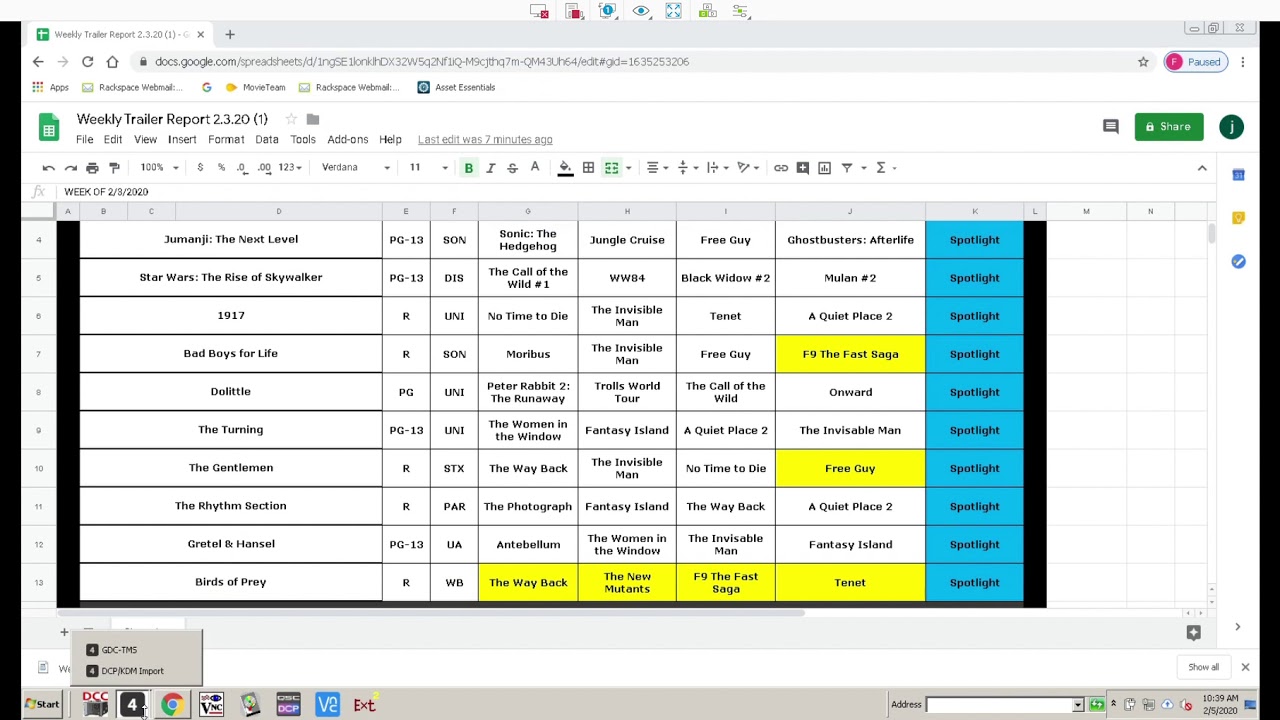Open the Format menu
Image resolution: width=1280 pixels, height=720 pixels.
226,140
